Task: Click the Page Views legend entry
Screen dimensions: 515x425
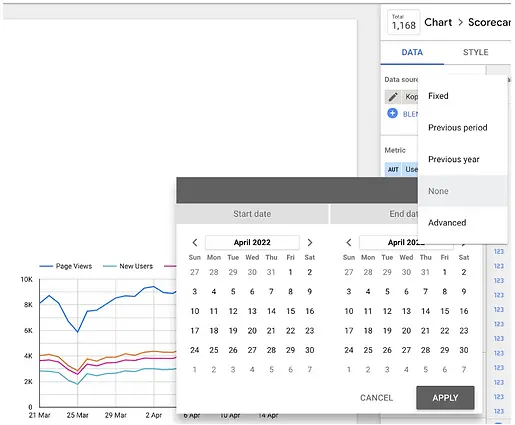Action: pos(66,266)
